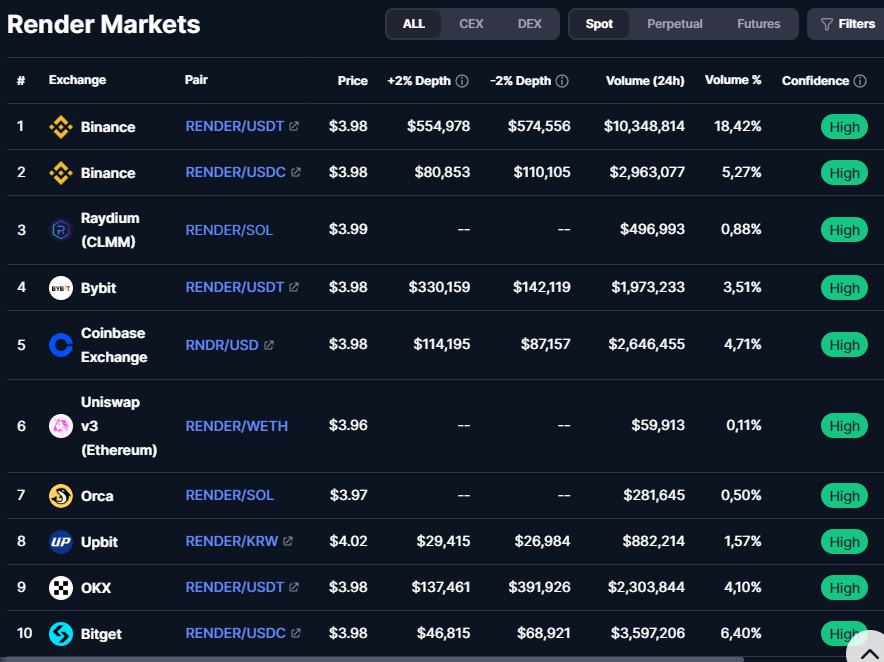
Task: Click the external link icon beside RNDR/USD
Action: 269,345
